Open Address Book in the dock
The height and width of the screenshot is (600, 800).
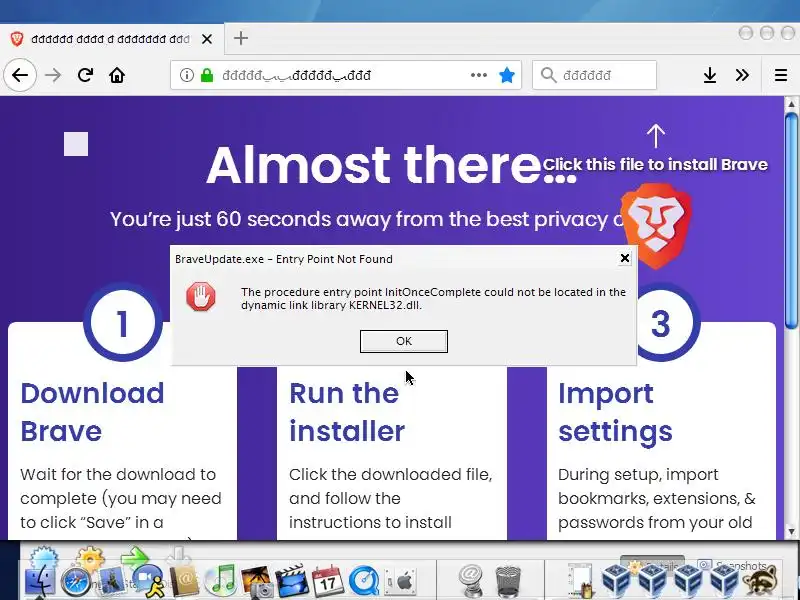(184, 581)
